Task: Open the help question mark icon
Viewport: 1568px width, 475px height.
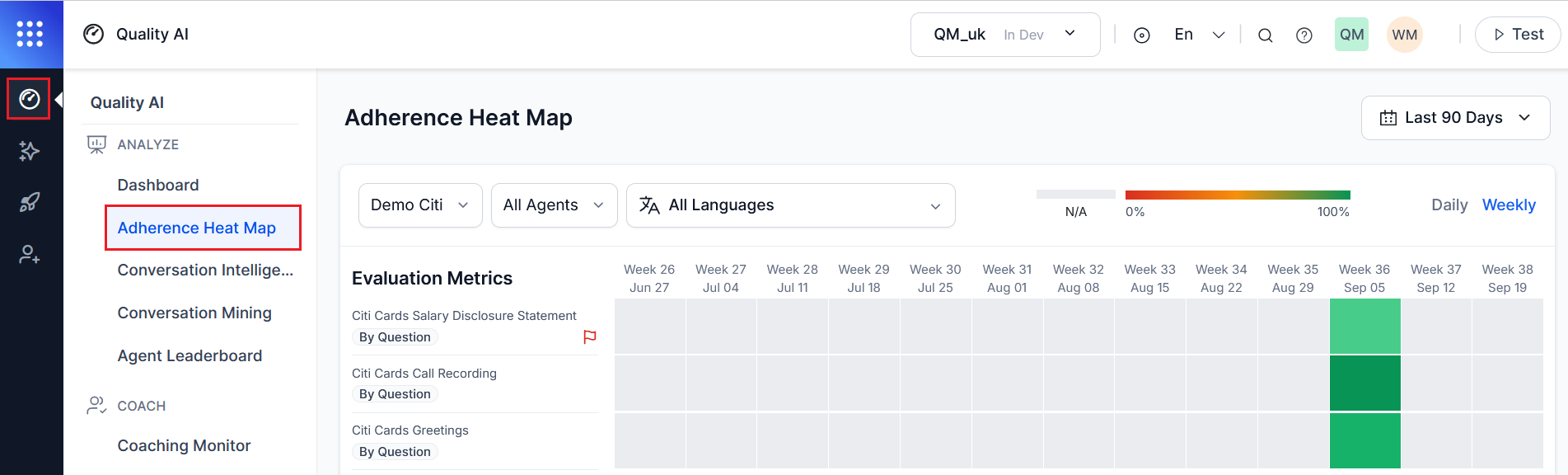Action: (x=1304, y=35)
